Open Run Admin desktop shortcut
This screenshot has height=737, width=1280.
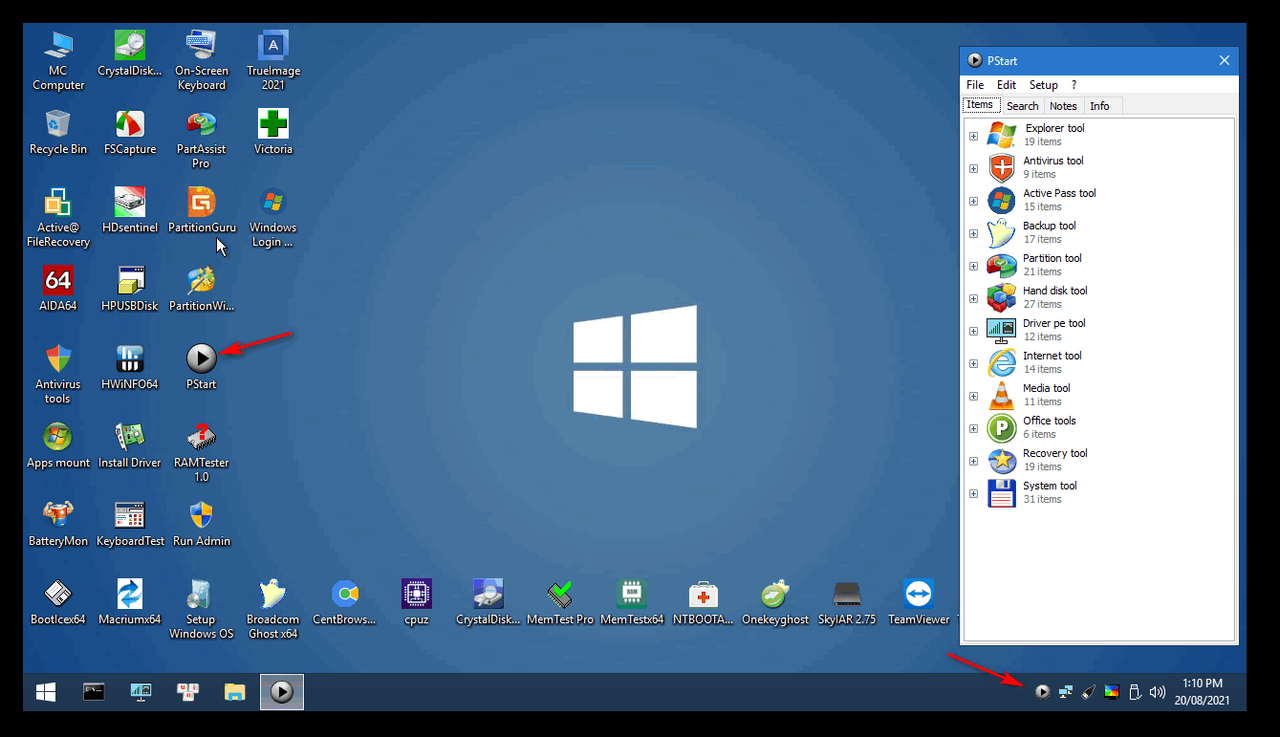[201, 523]
